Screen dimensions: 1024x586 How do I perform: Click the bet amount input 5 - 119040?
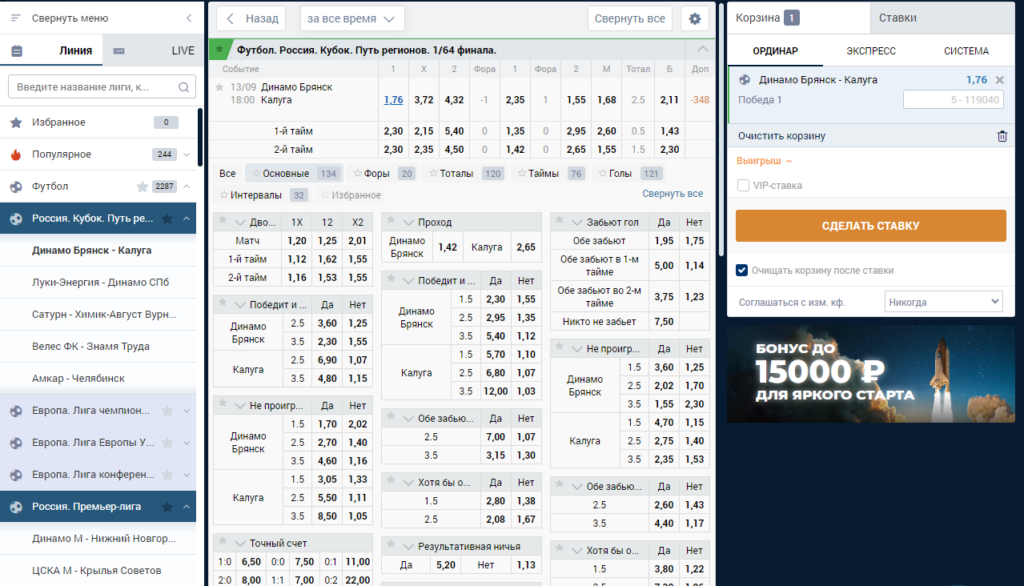coord(953,100)
